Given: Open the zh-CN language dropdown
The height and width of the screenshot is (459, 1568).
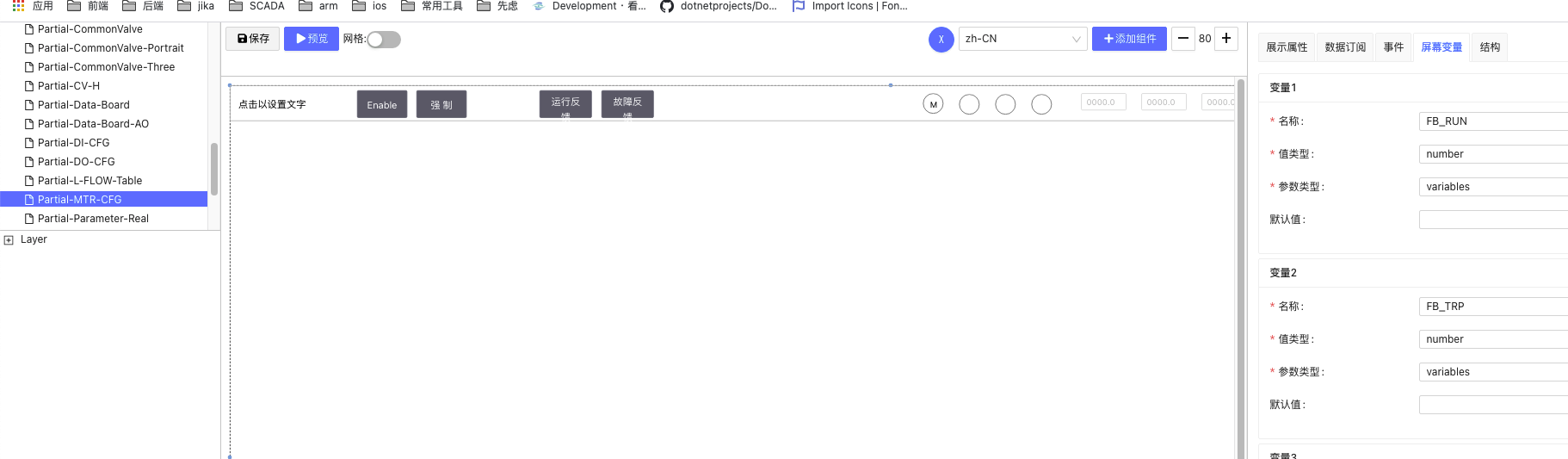Looking at the screenshot, I should (x=1022, y=39).
